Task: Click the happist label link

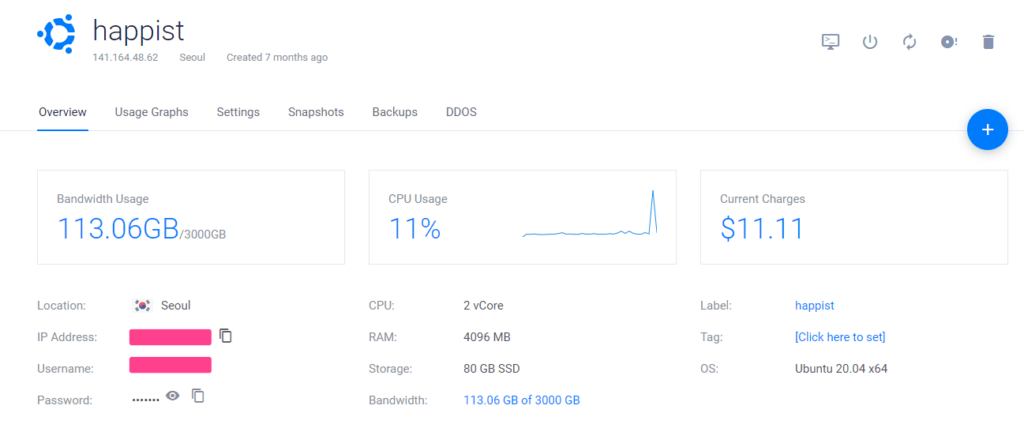Action: [814, 305]
